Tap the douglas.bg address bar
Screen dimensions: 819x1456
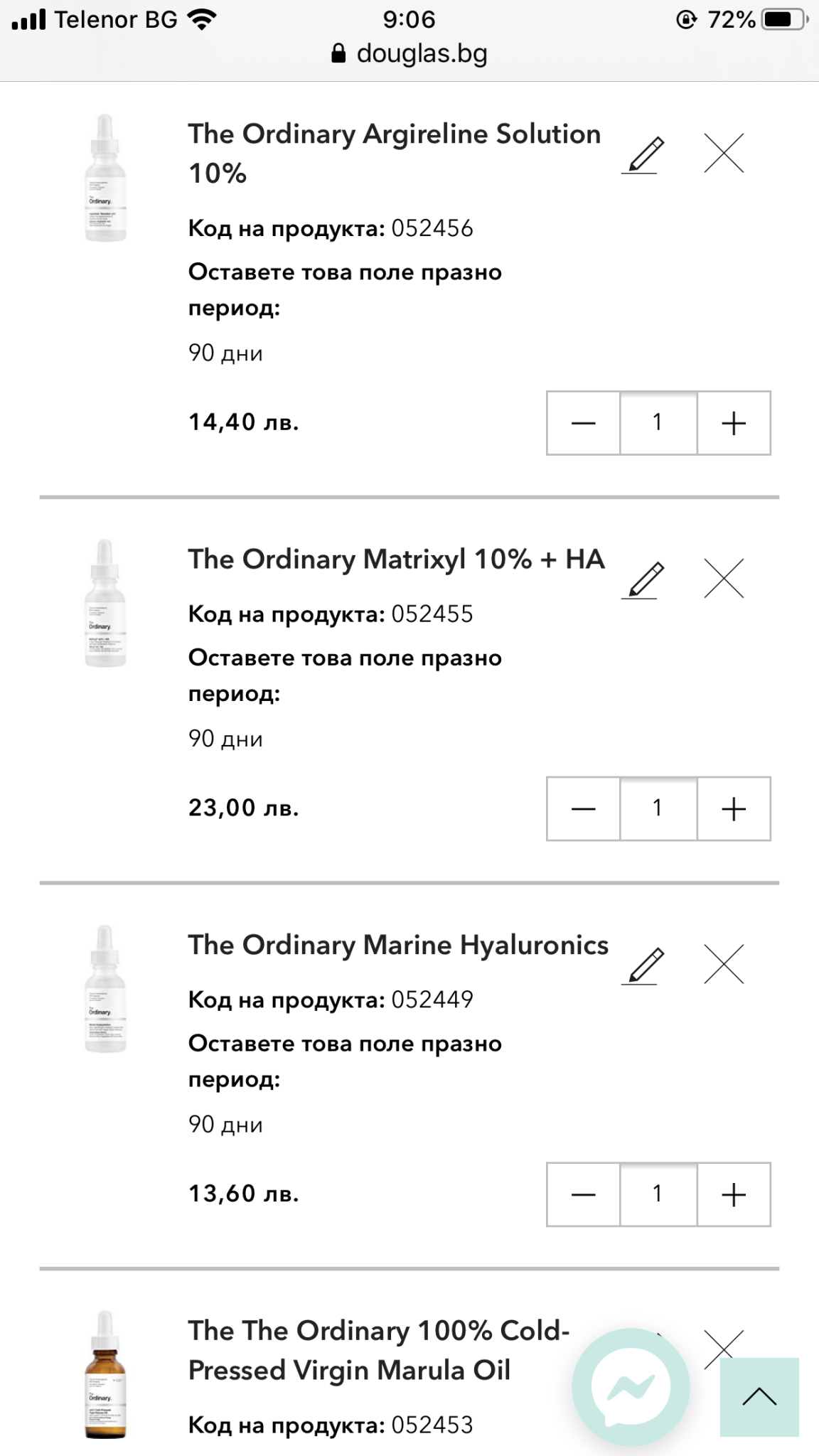tap(409, 54)
